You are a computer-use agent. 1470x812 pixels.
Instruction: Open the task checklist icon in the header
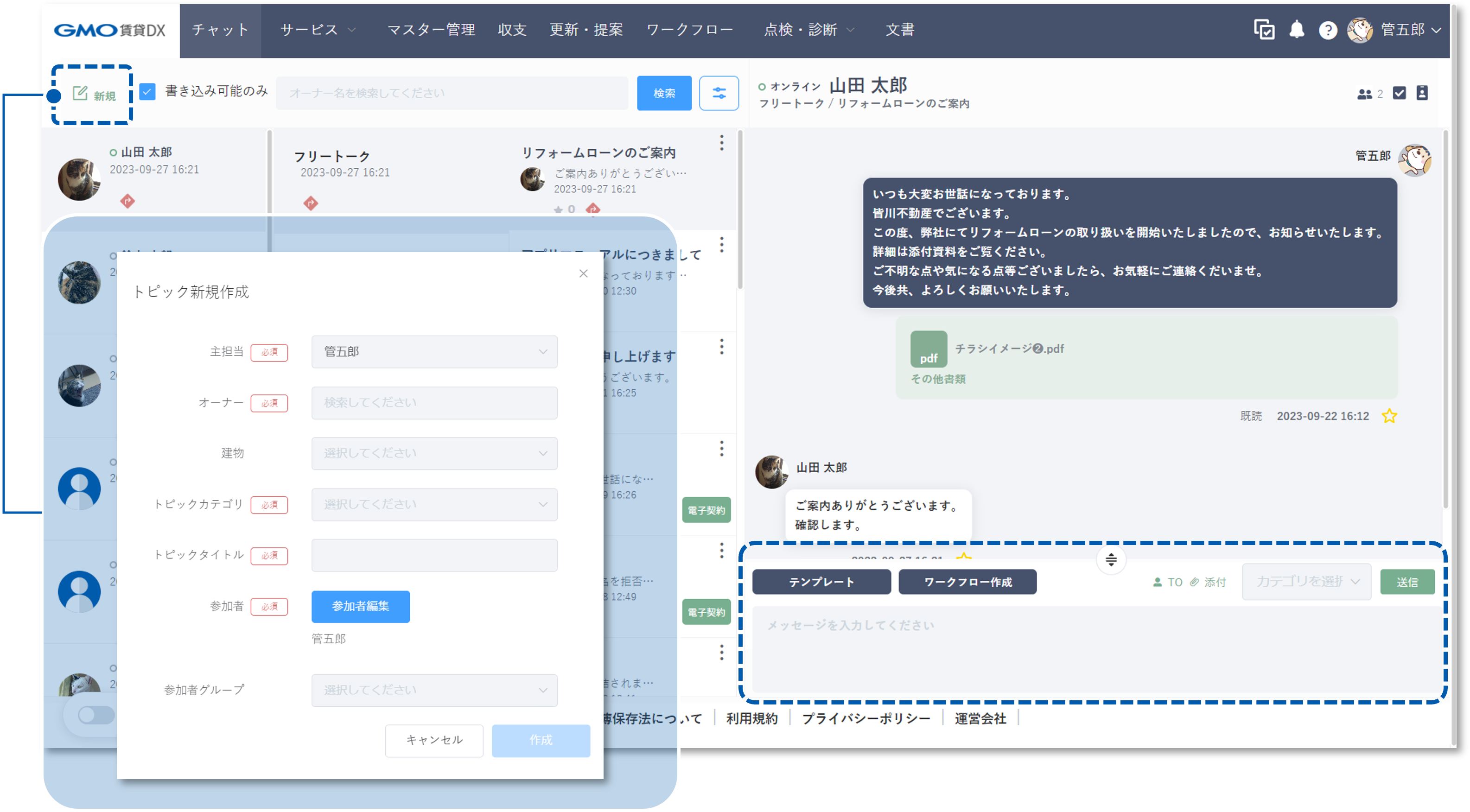coord(1263,30)
